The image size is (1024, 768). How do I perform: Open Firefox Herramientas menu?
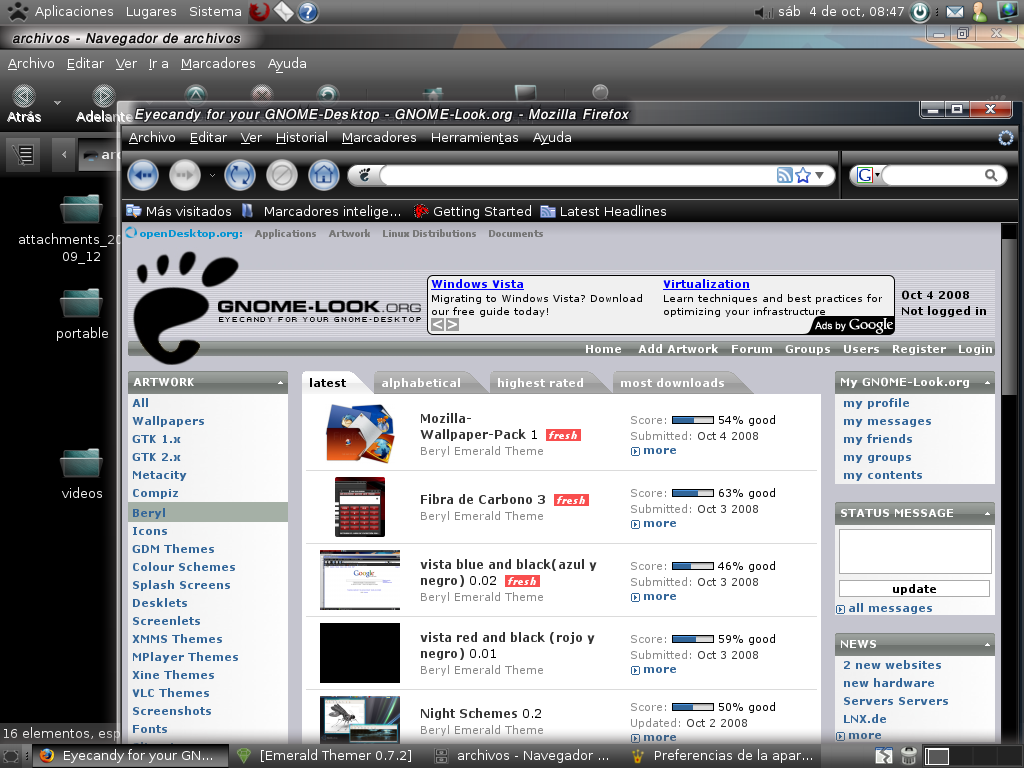pos(475,138)
